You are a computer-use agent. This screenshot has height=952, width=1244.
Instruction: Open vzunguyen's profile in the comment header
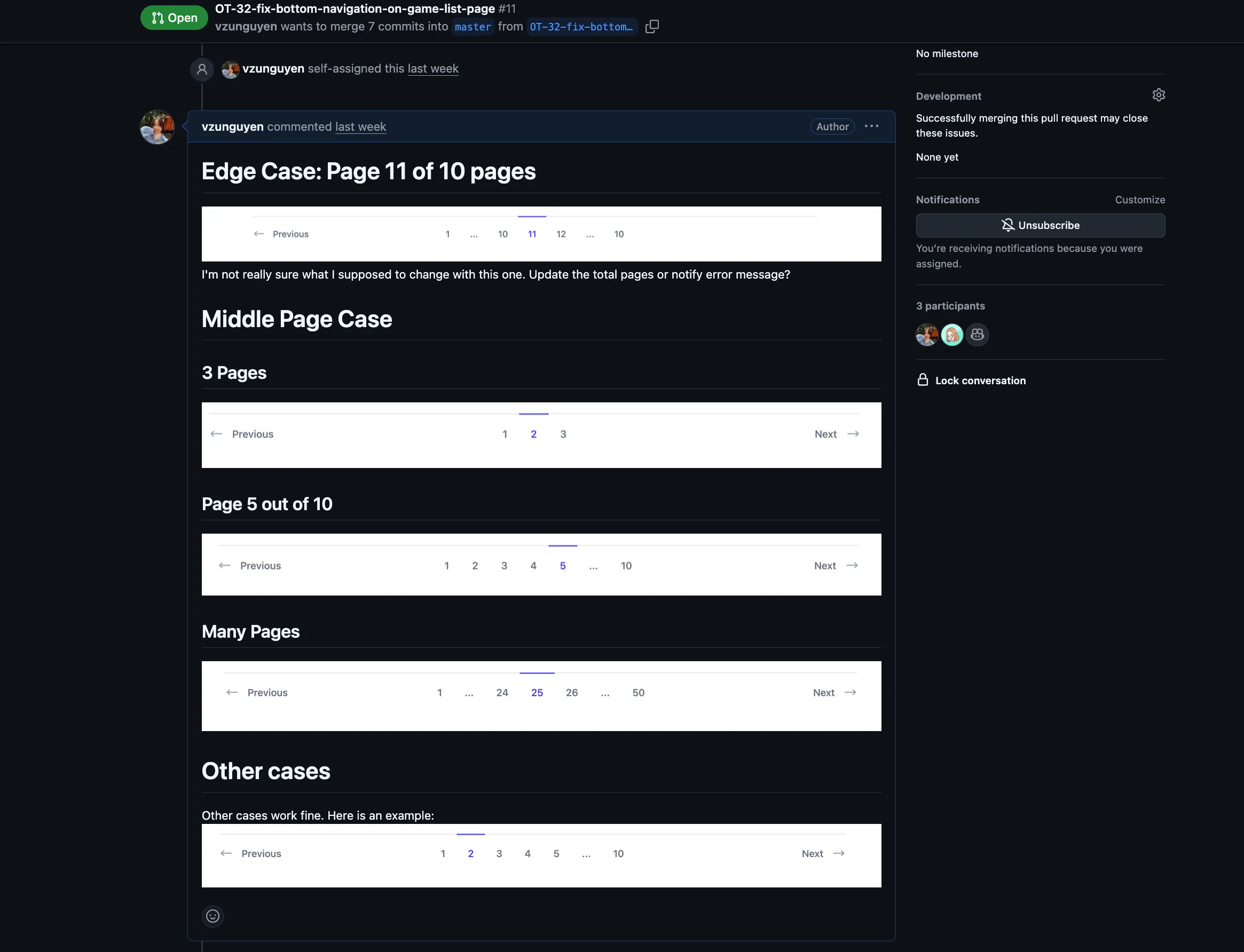232,127
